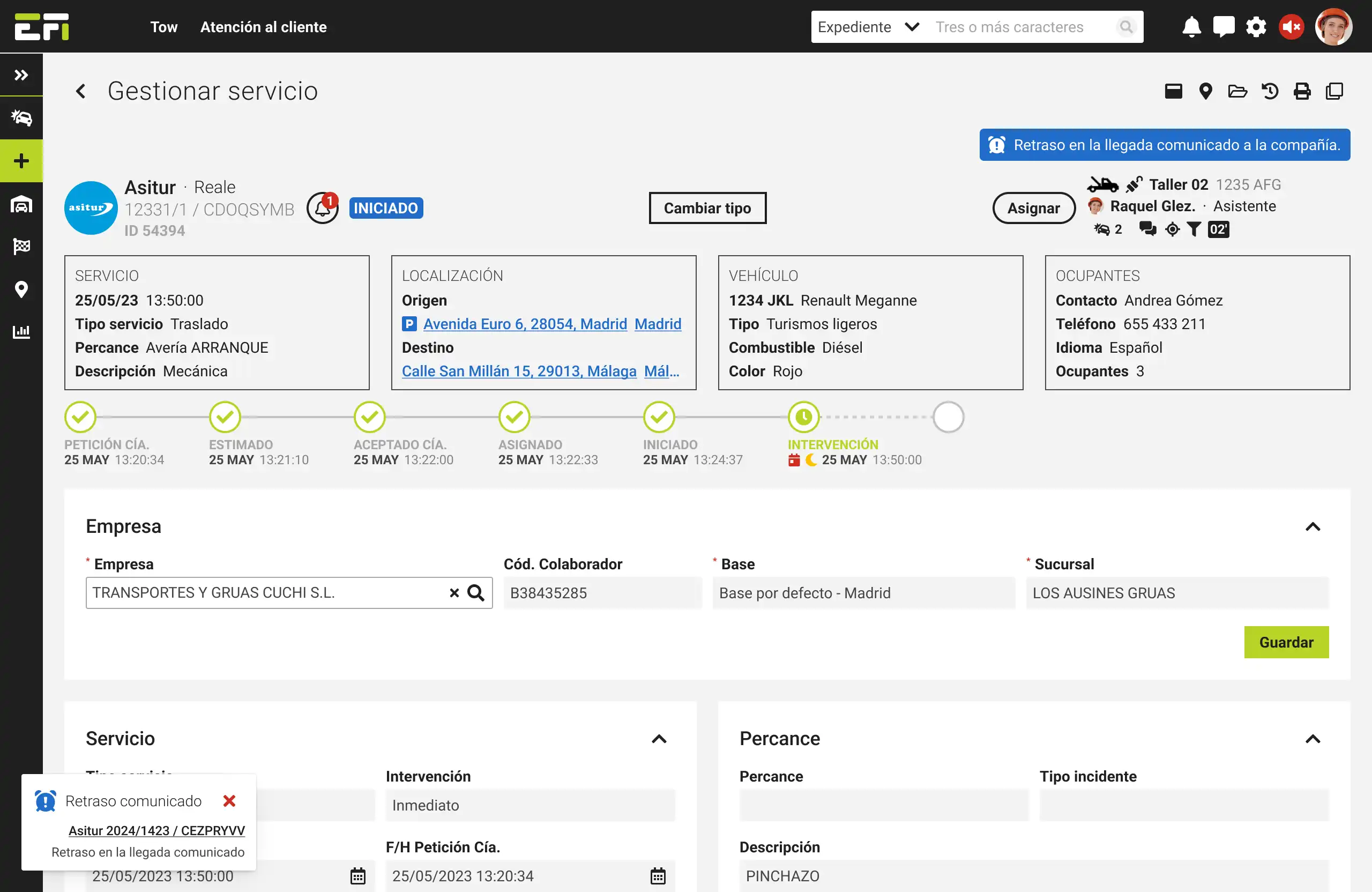The height and width of the screenshot is (892, 1372).
Task: Open the Asitur 2024/1423 / CEZPRYVV link
Action: [x=156, y=830]
